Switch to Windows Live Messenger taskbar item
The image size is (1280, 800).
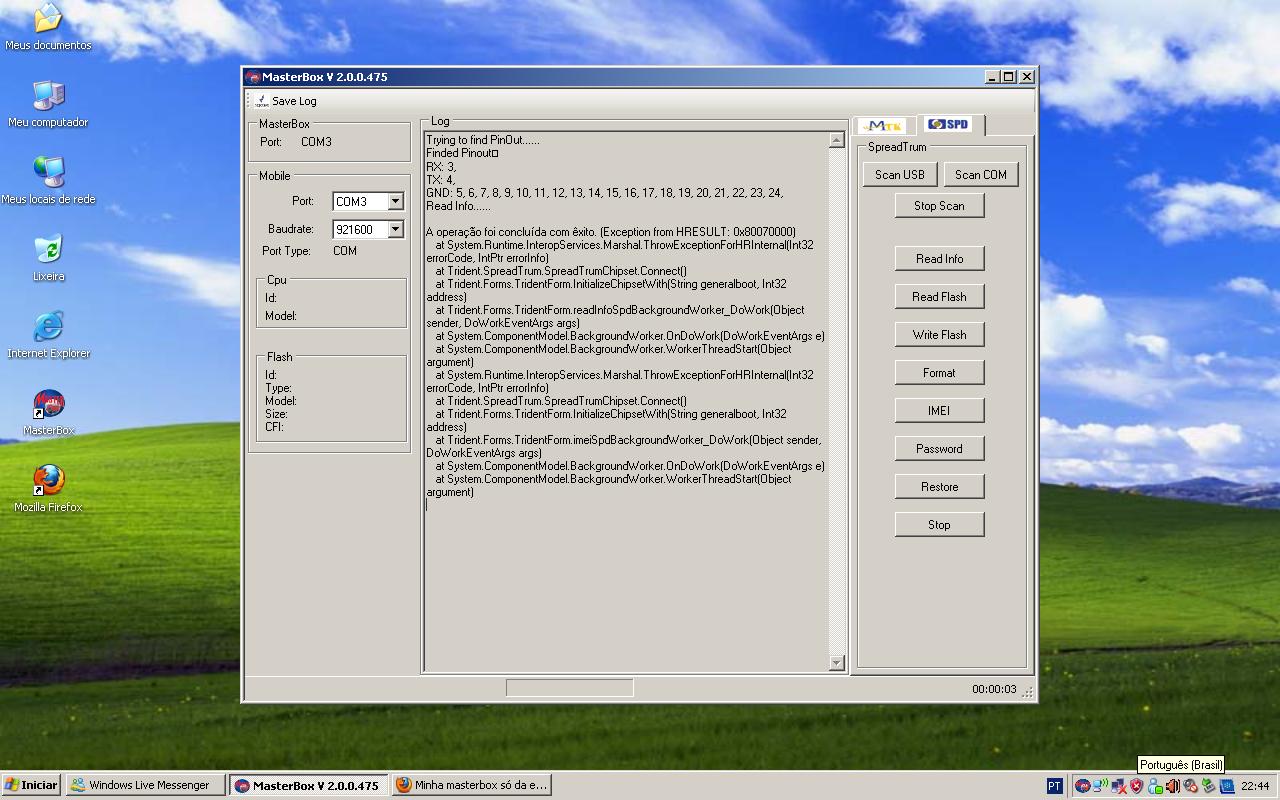146,785
